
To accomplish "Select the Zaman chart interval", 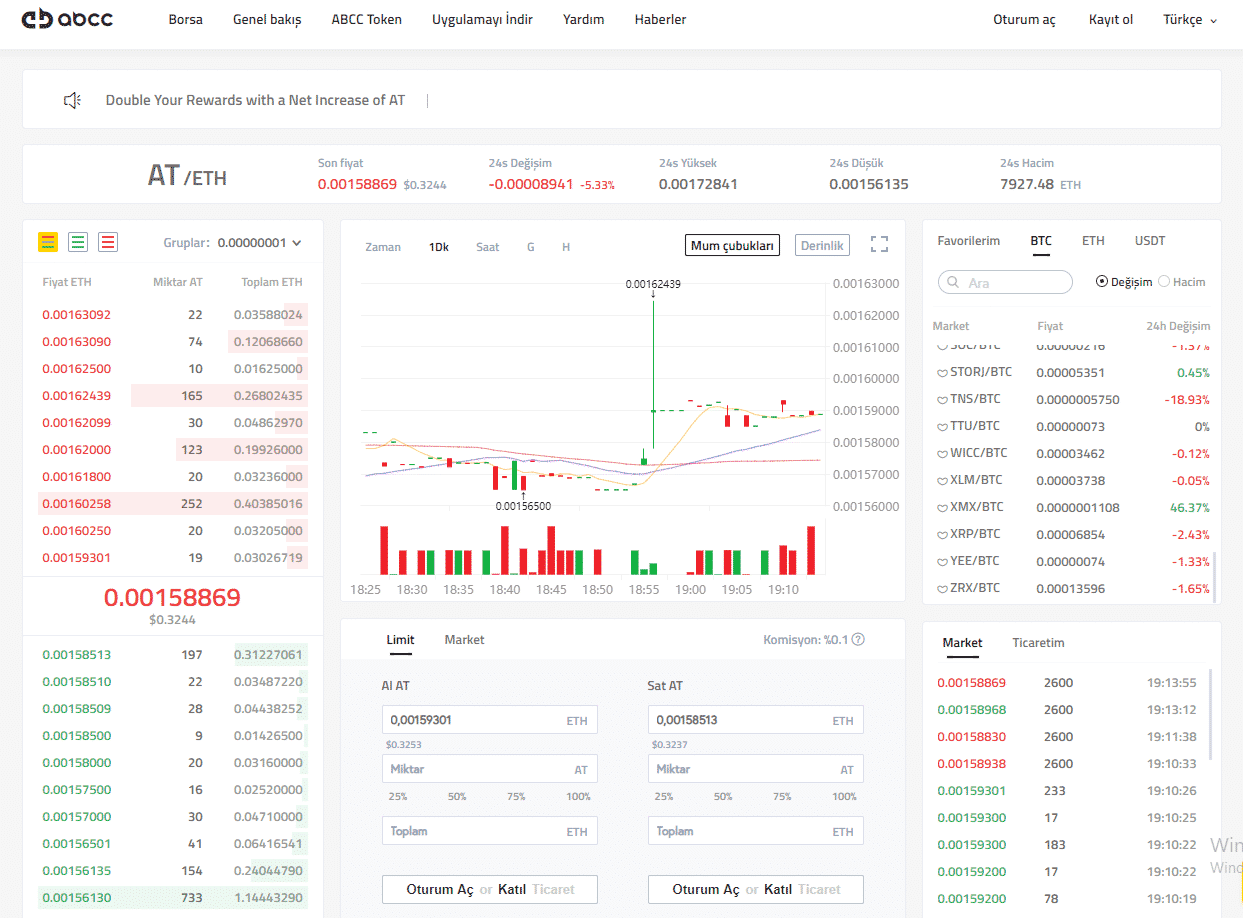I will pyautogui.click(x=383, y=247).
